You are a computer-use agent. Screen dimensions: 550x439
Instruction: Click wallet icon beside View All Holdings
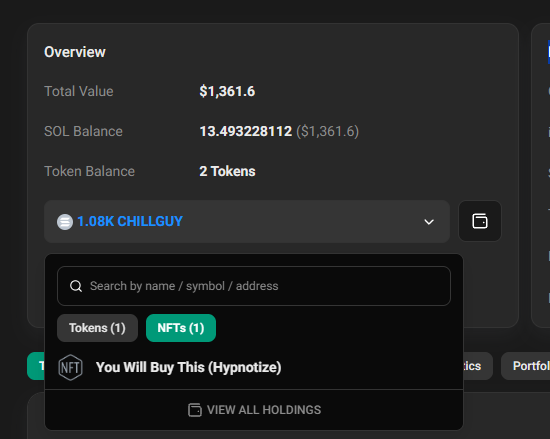195,410
